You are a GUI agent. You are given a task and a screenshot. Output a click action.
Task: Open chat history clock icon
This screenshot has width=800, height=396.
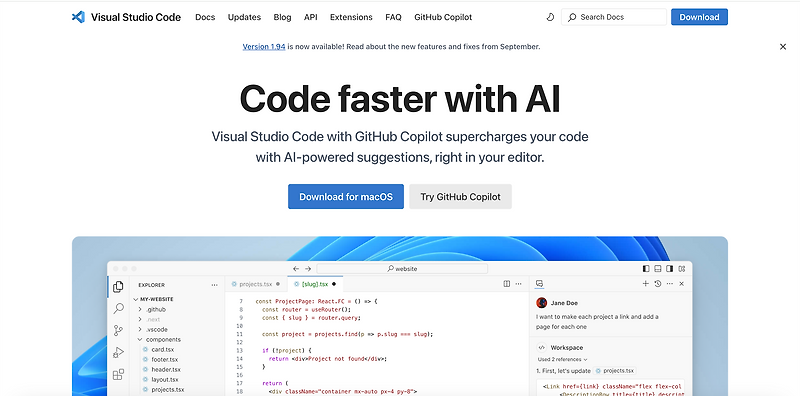click(x=658, y=284)
